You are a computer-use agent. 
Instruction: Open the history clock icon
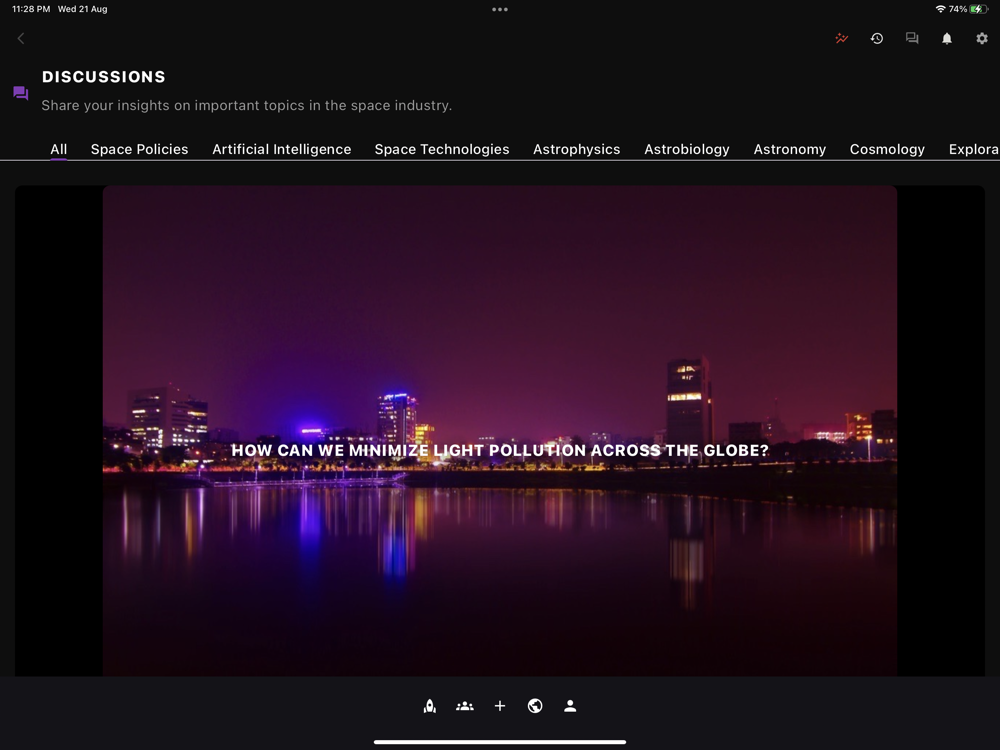(x=877, y=38)
